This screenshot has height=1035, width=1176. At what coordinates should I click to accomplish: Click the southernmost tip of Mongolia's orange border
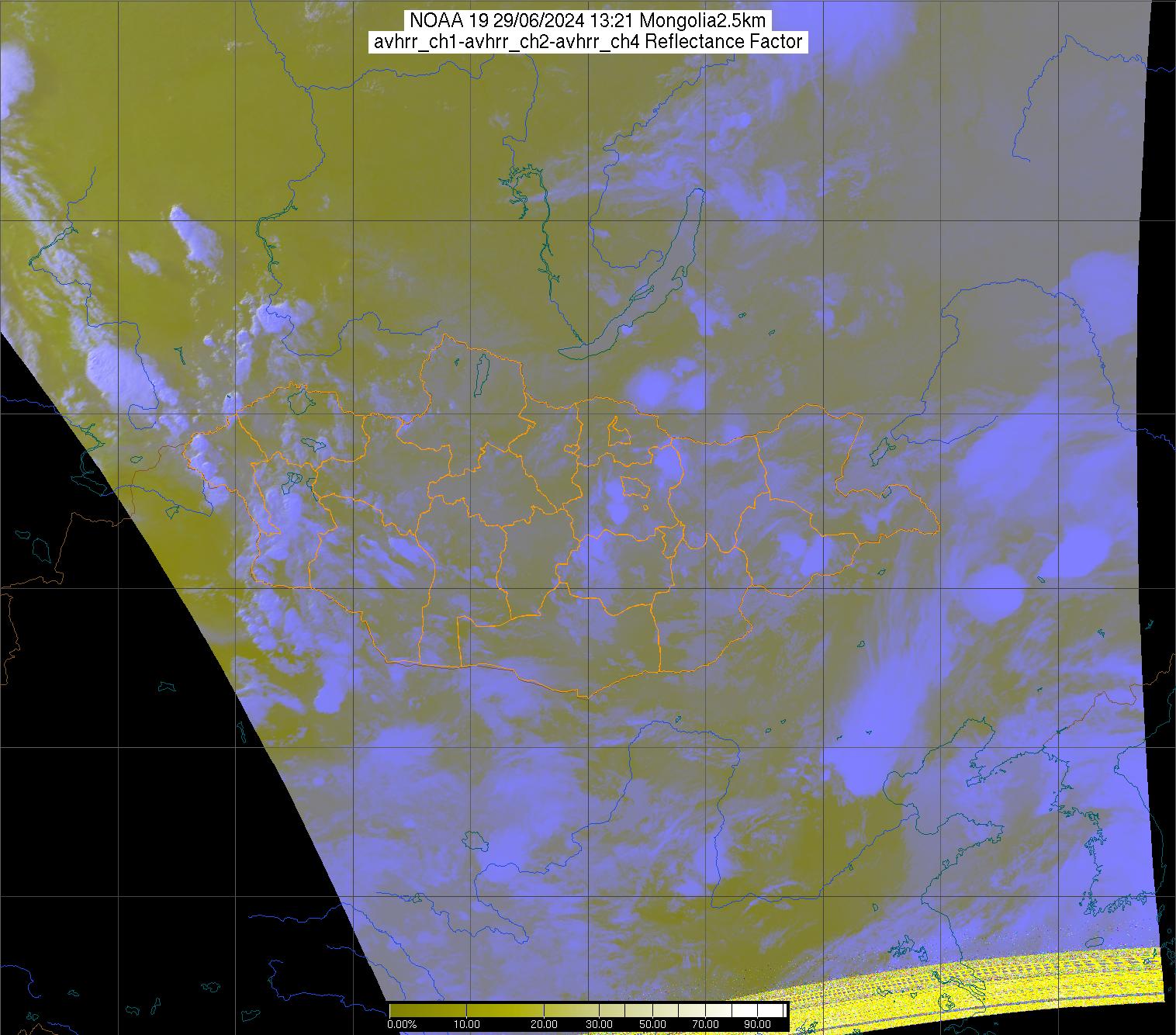pyautogui.click(x=587, y=697)
